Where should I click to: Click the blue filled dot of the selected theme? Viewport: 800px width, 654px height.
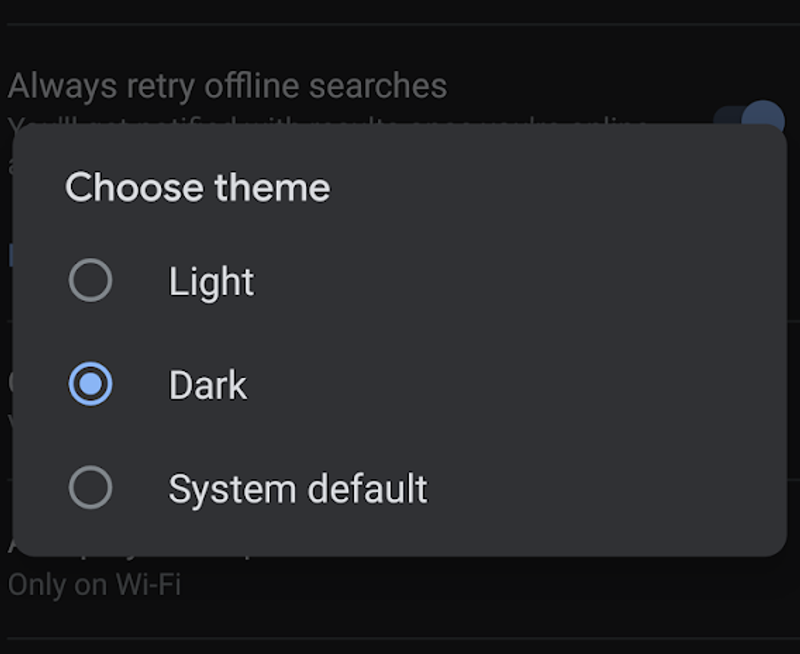tap(90, 385)
